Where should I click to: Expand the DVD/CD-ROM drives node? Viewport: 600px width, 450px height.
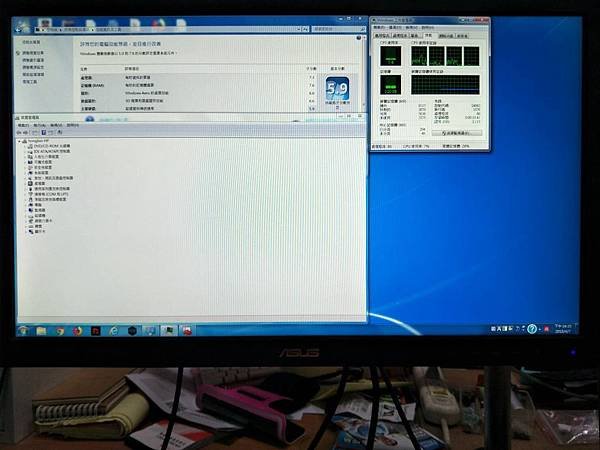click(25, 146)
